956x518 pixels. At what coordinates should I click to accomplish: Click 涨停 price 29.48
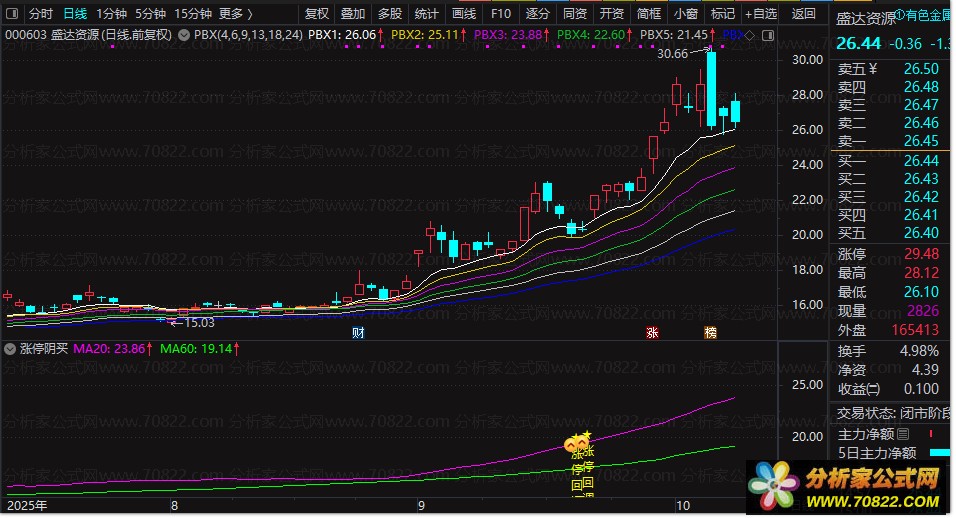coord(921,254)
